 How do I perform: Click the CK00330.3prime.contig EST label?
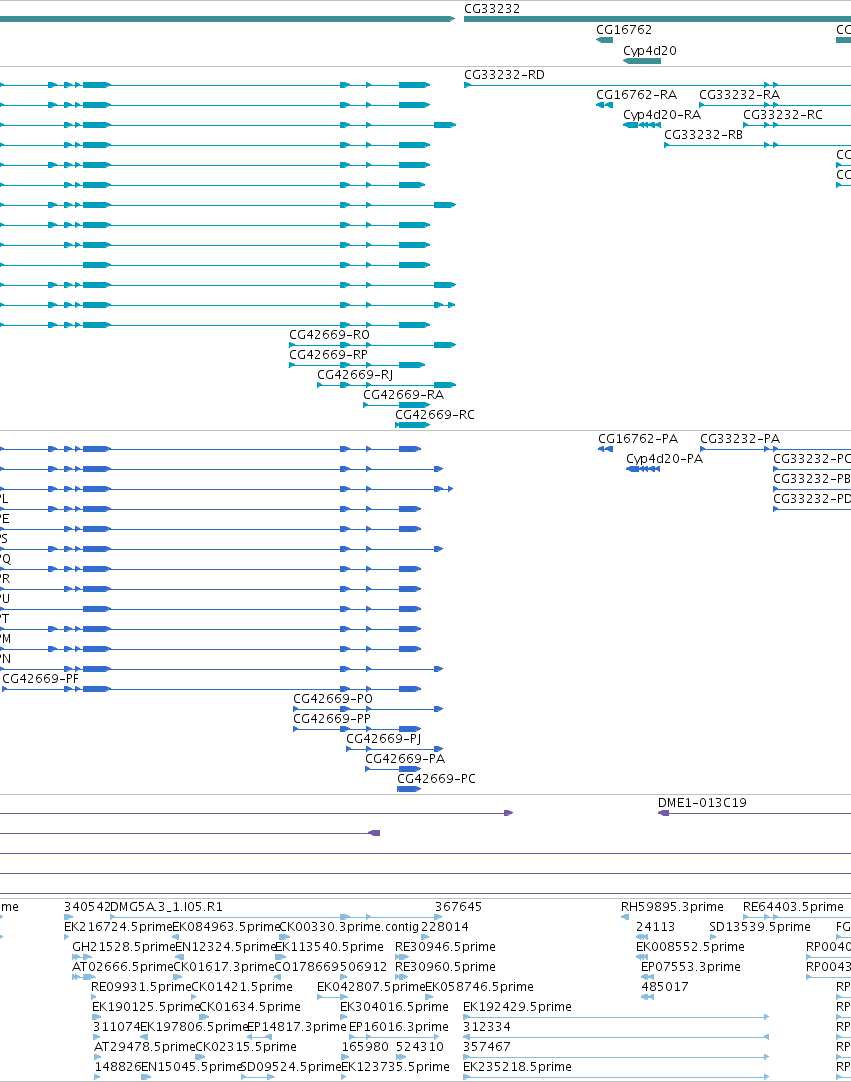click(349, 927)
